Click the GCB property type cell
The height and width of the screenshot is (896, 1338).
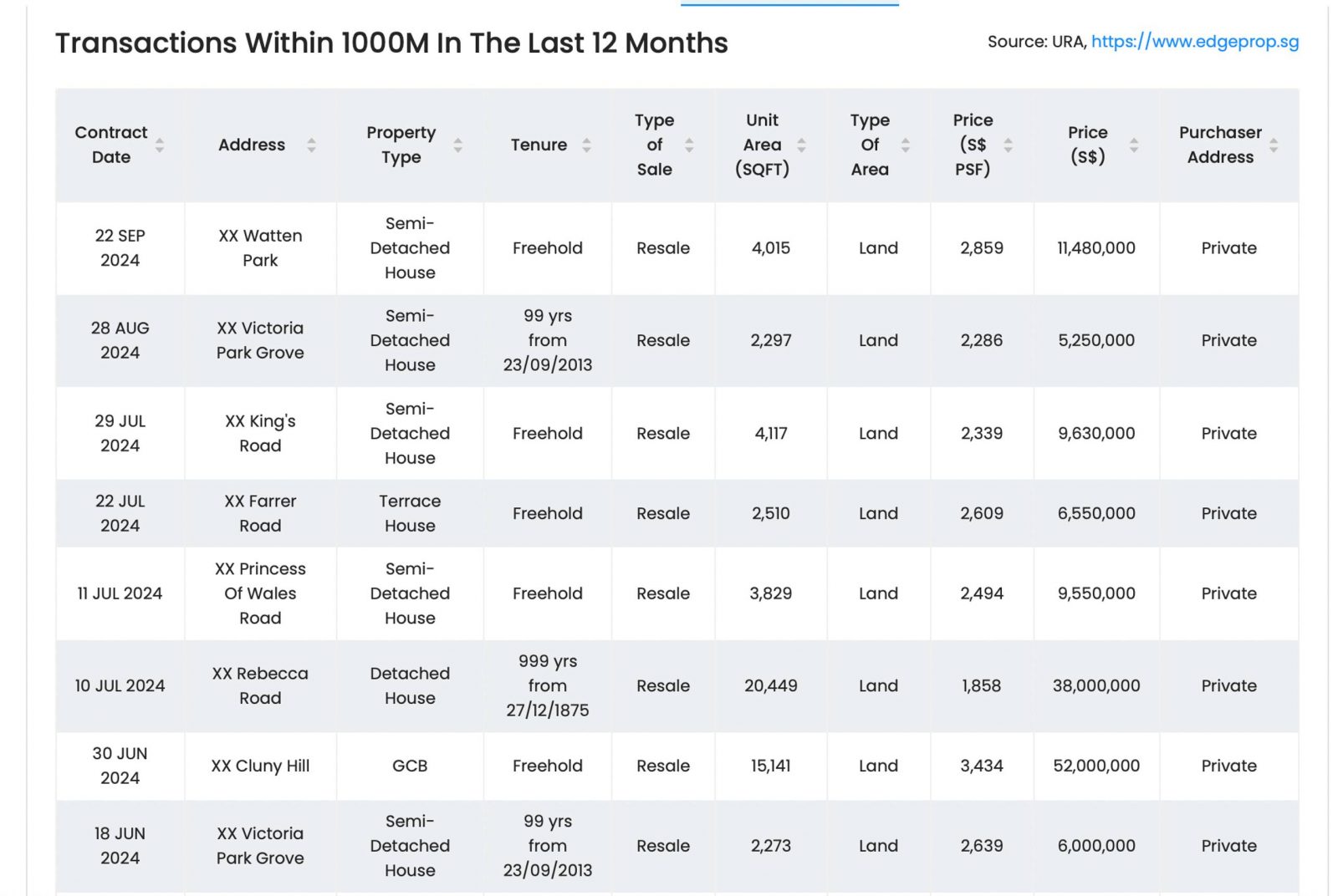(410, 766)
